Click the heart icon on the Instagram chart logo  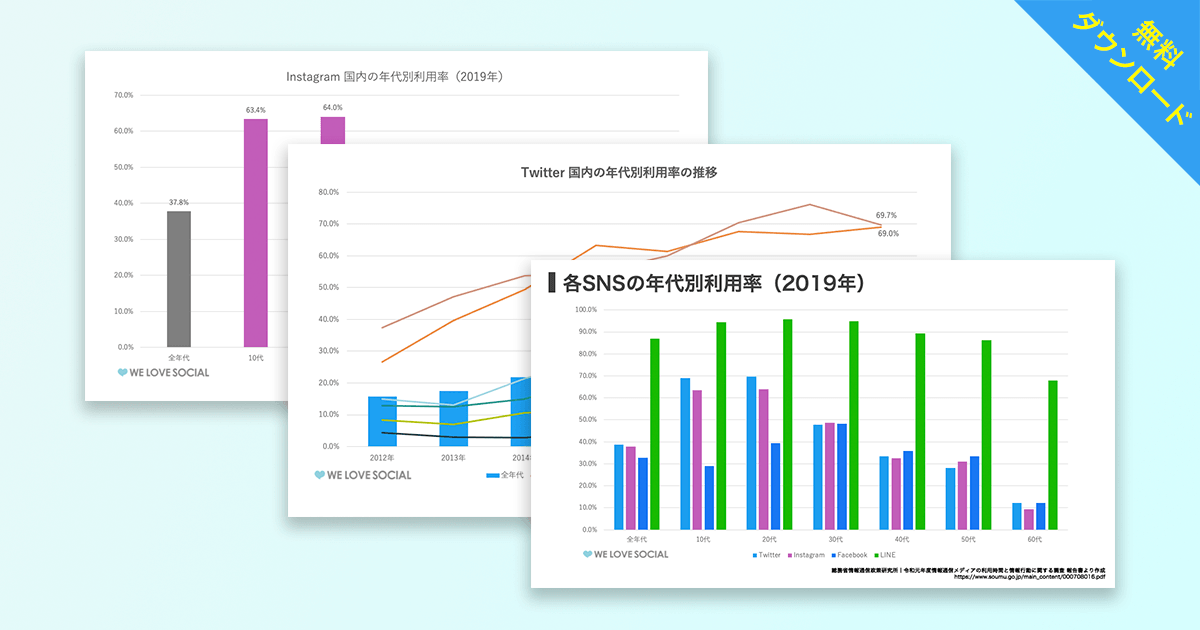tap(122, 372)
